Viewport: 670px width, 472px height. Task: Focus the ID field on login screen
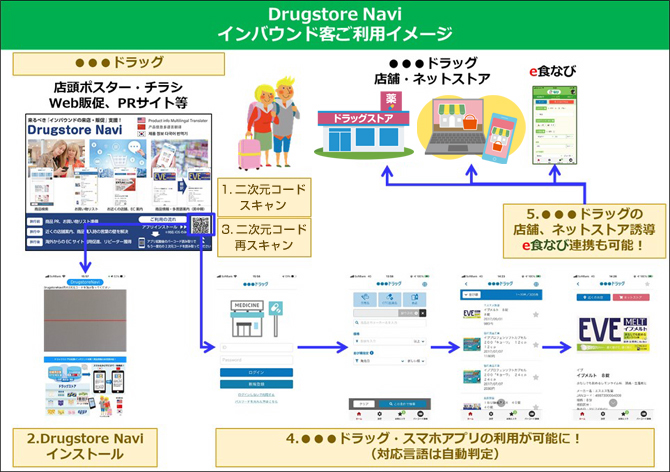pos(256,347)
